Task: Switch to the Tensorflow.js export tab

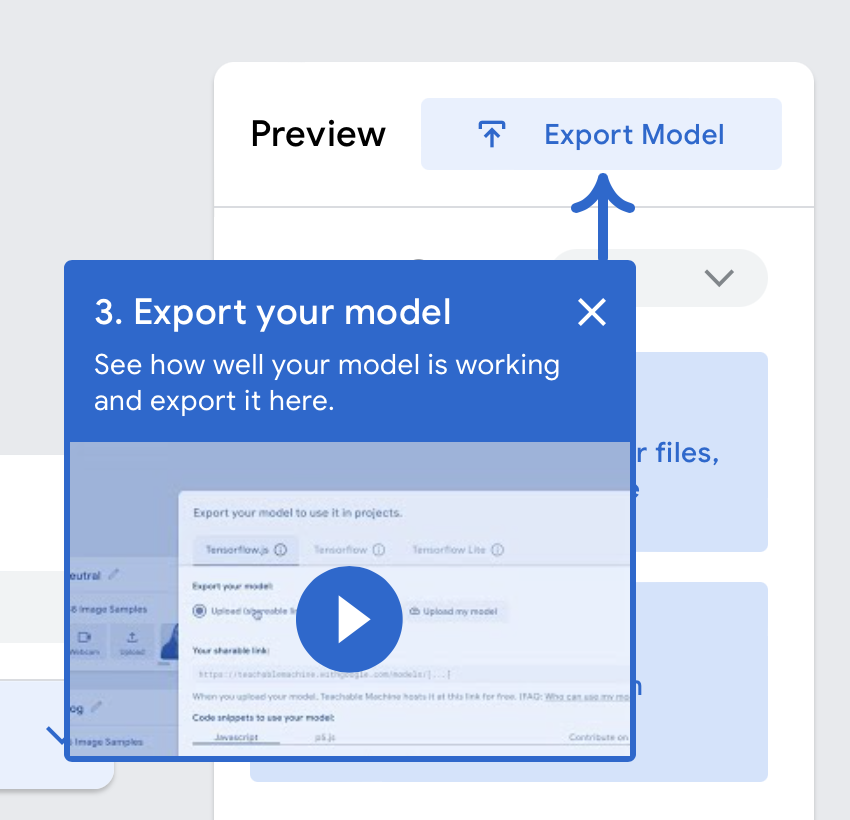Action: coord(238,549)
